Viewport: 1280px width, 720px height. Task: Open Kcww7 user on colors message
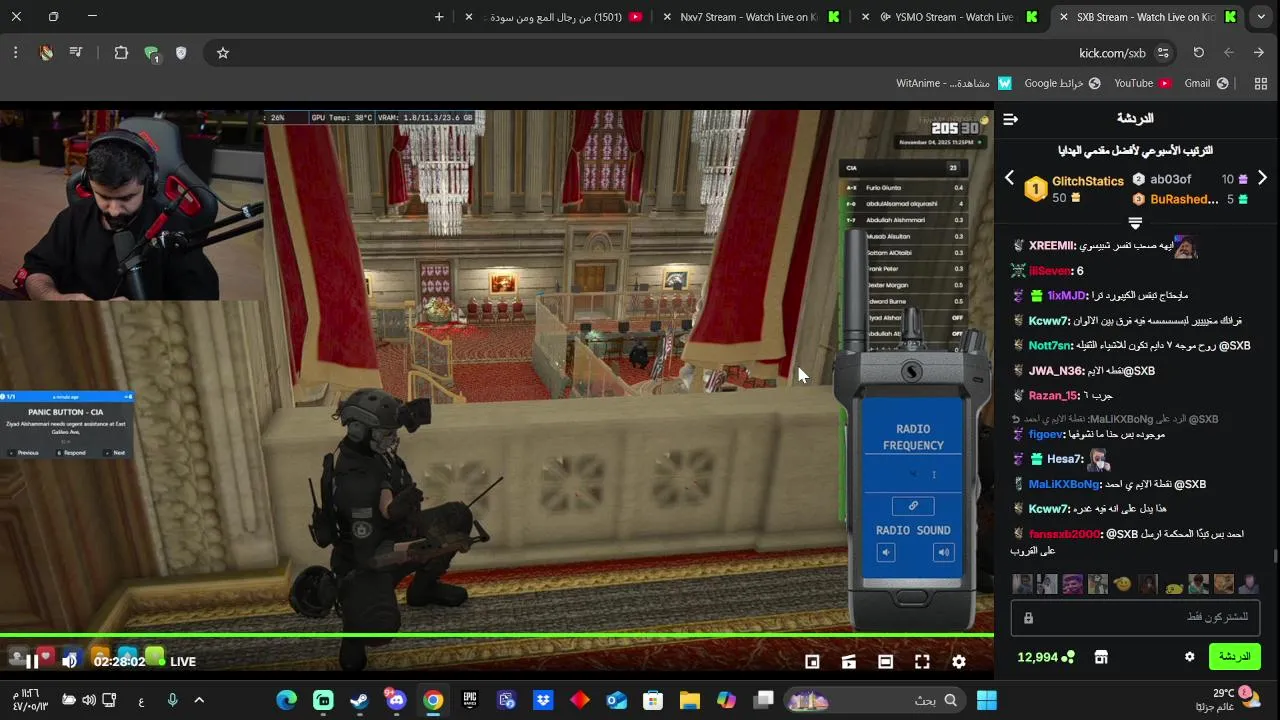pyautogui.click(x=1049, y=321)
